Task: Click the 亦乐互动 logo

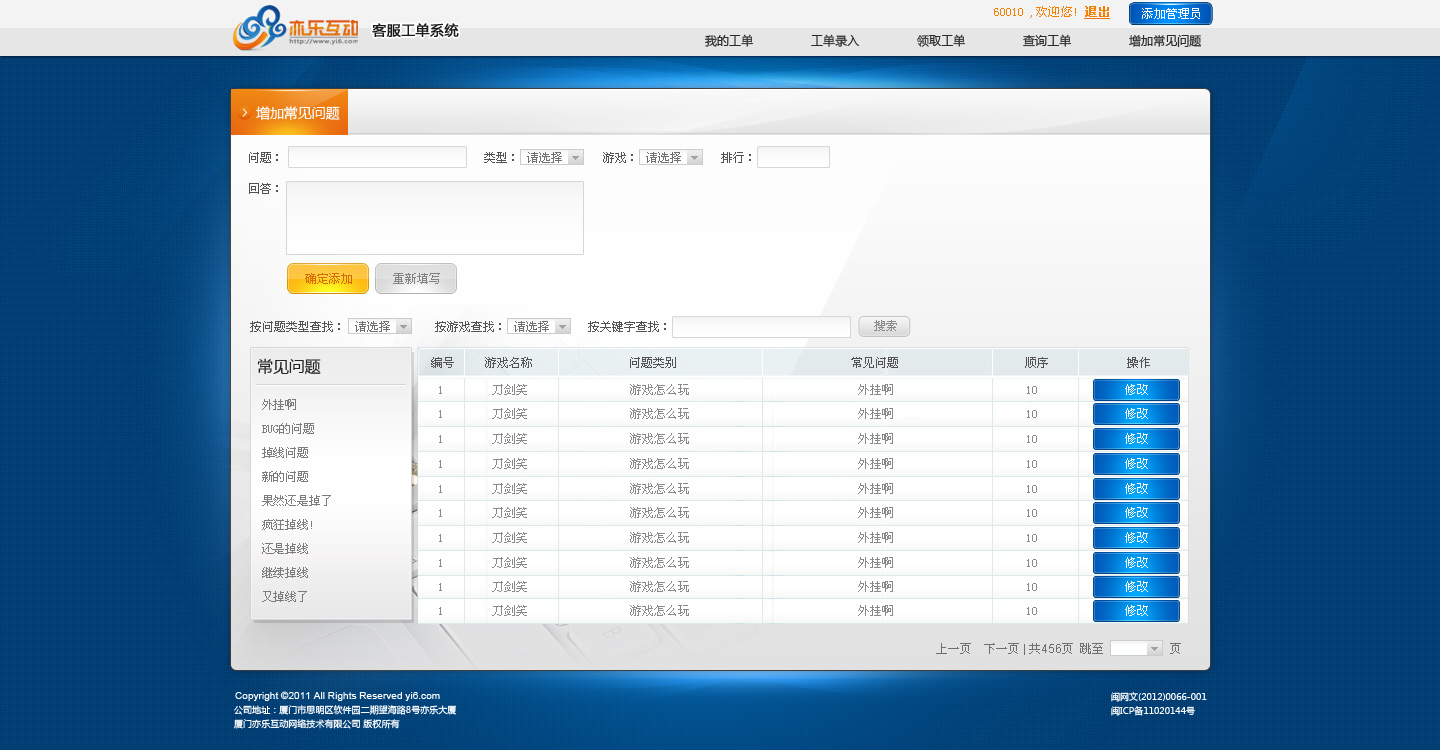Action: pos(296,28)
